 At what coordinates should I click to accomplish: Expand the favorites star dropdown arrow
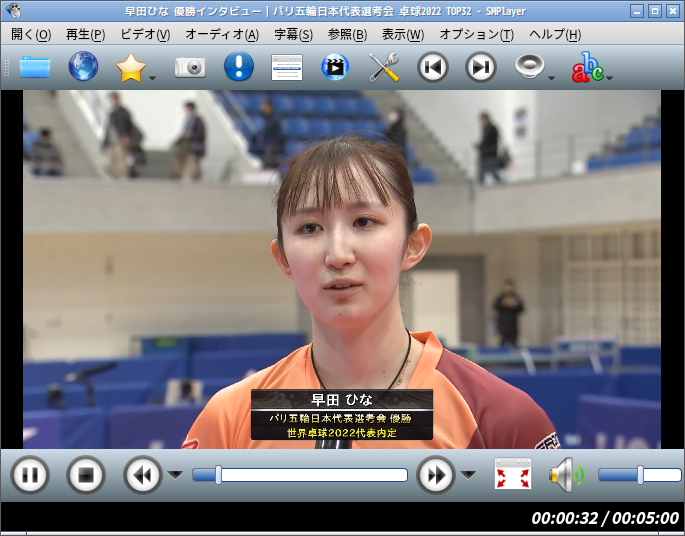coord(152,78)
